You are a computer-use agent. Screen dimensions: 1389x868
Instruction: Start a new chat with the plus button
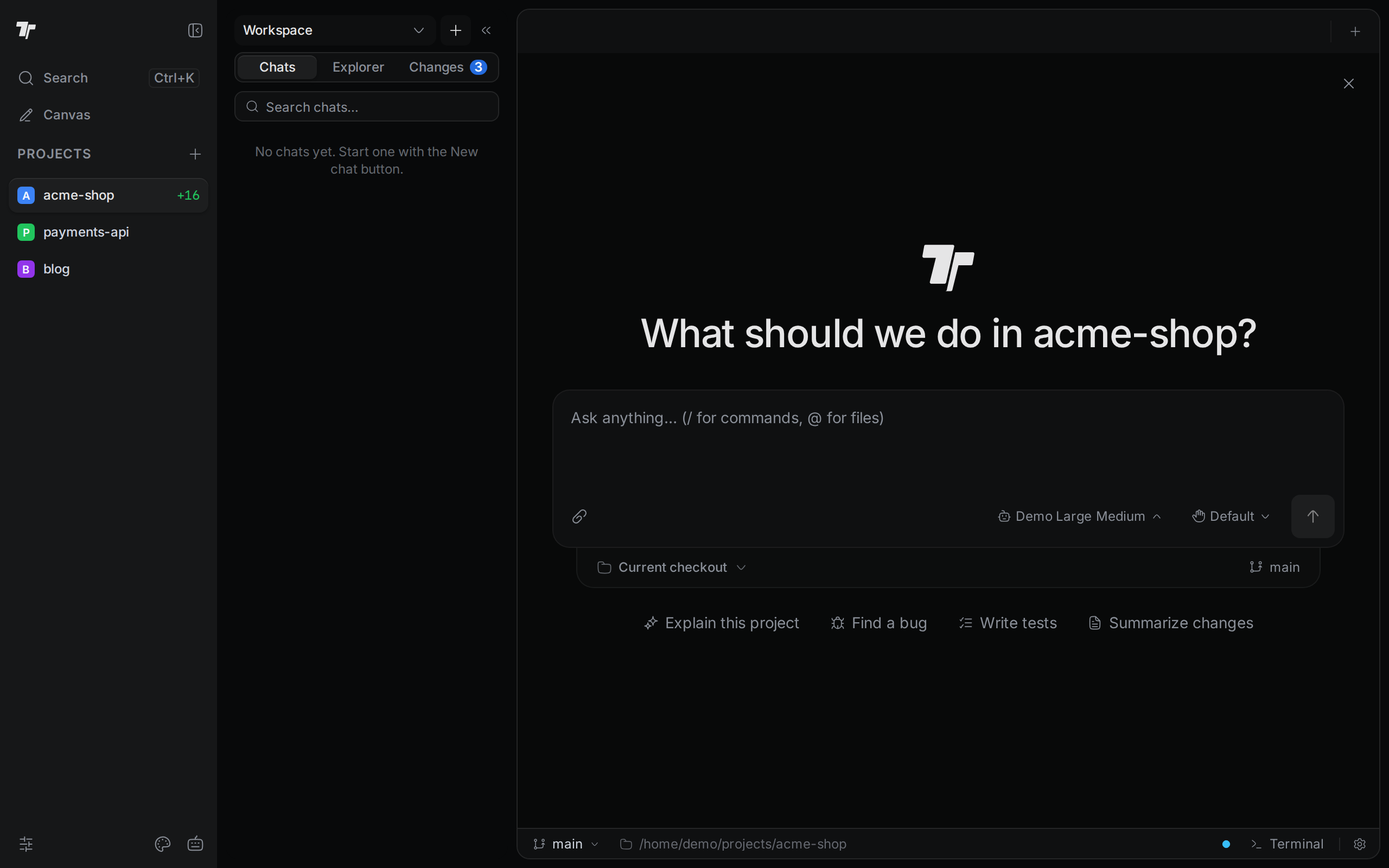pos(456,30)
